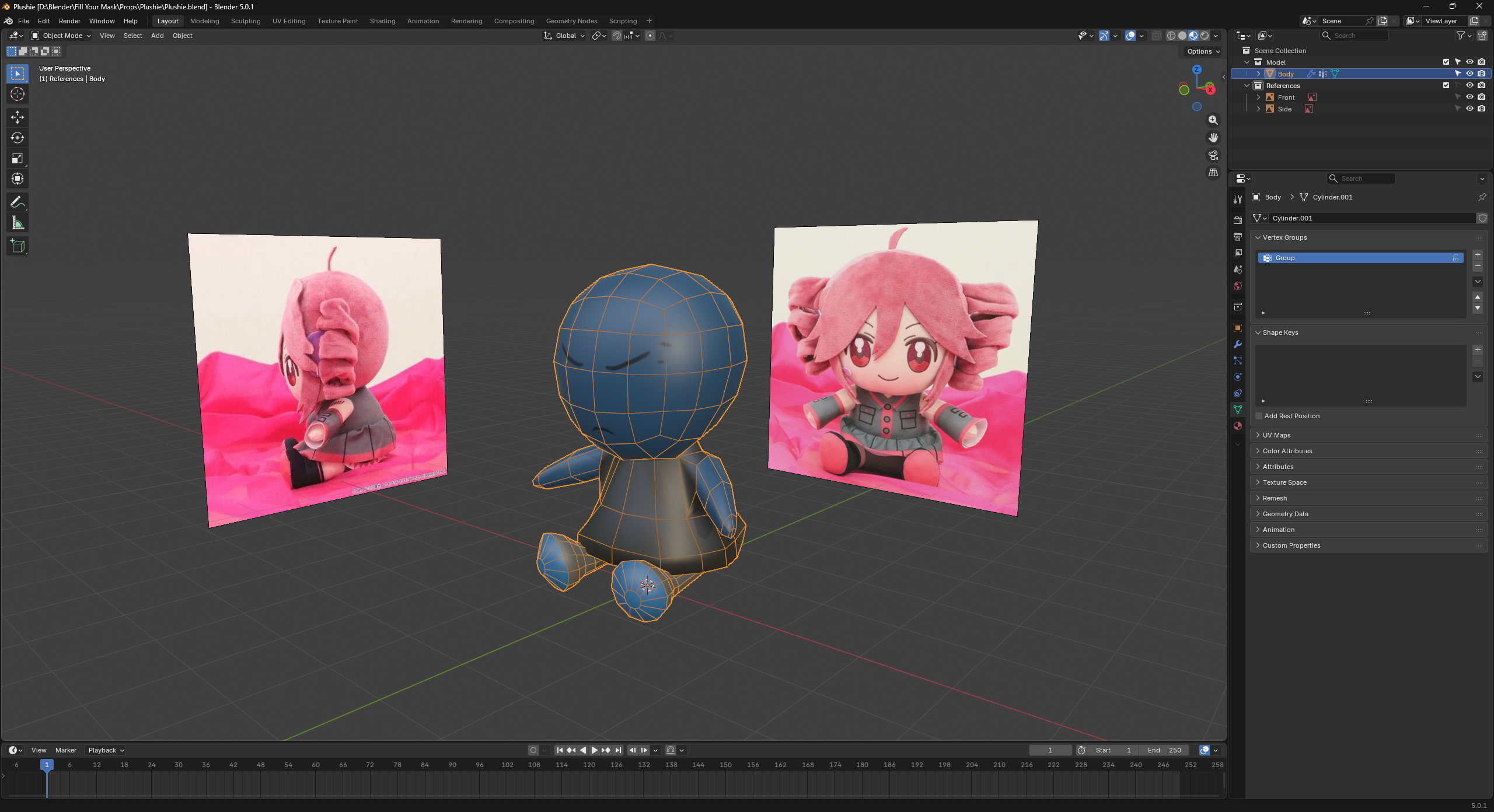
Task: Click the End frame field
Action: click(x=1164, y=750)
